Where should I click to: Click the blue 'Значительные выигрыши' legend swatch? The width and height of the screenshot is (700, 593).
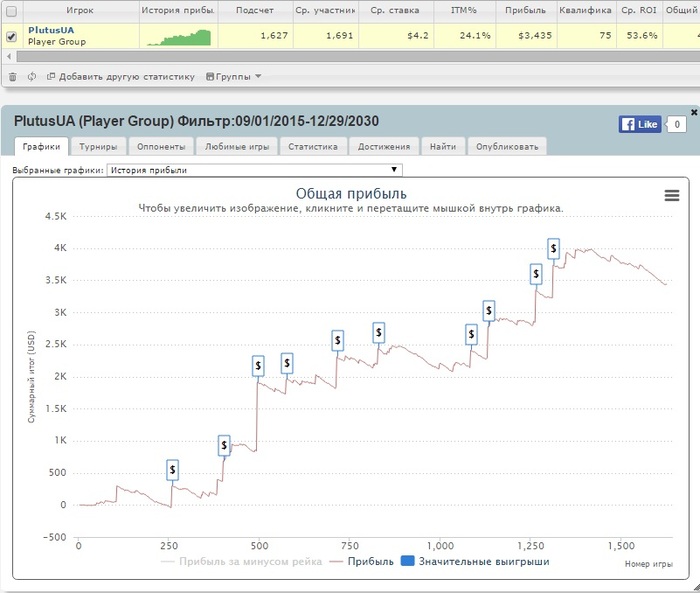tap(408, 561)
